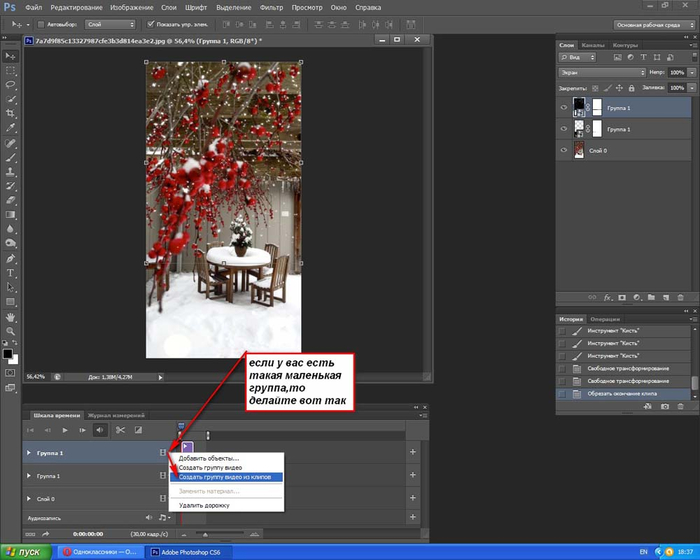Screen dimensions: 700x560
Task: Click the пуск Start button
Action: pos(25,552)
